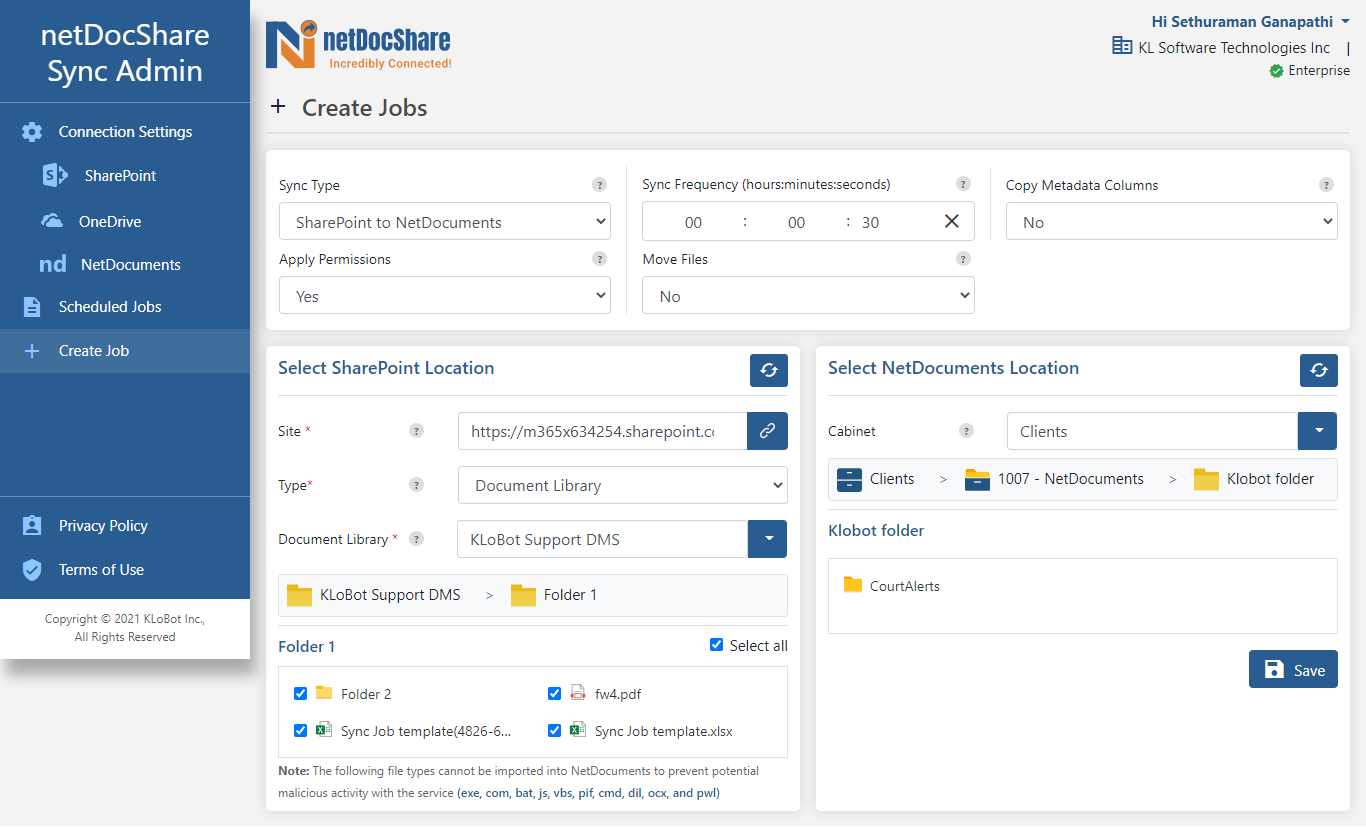
Task: Click the hours field in Sync Frequency
Action: pyautogui.click(x=693, y=222)
